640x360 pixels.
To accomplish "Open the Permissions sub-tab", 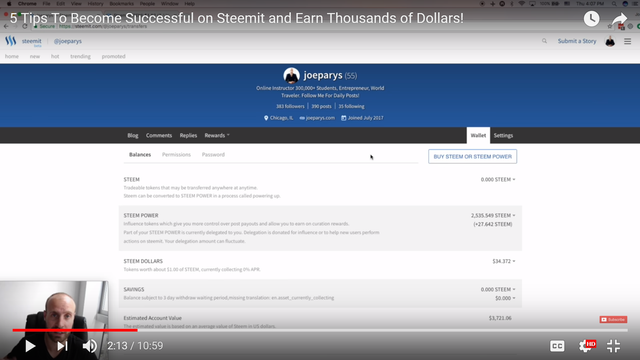I will coord(176,155).
